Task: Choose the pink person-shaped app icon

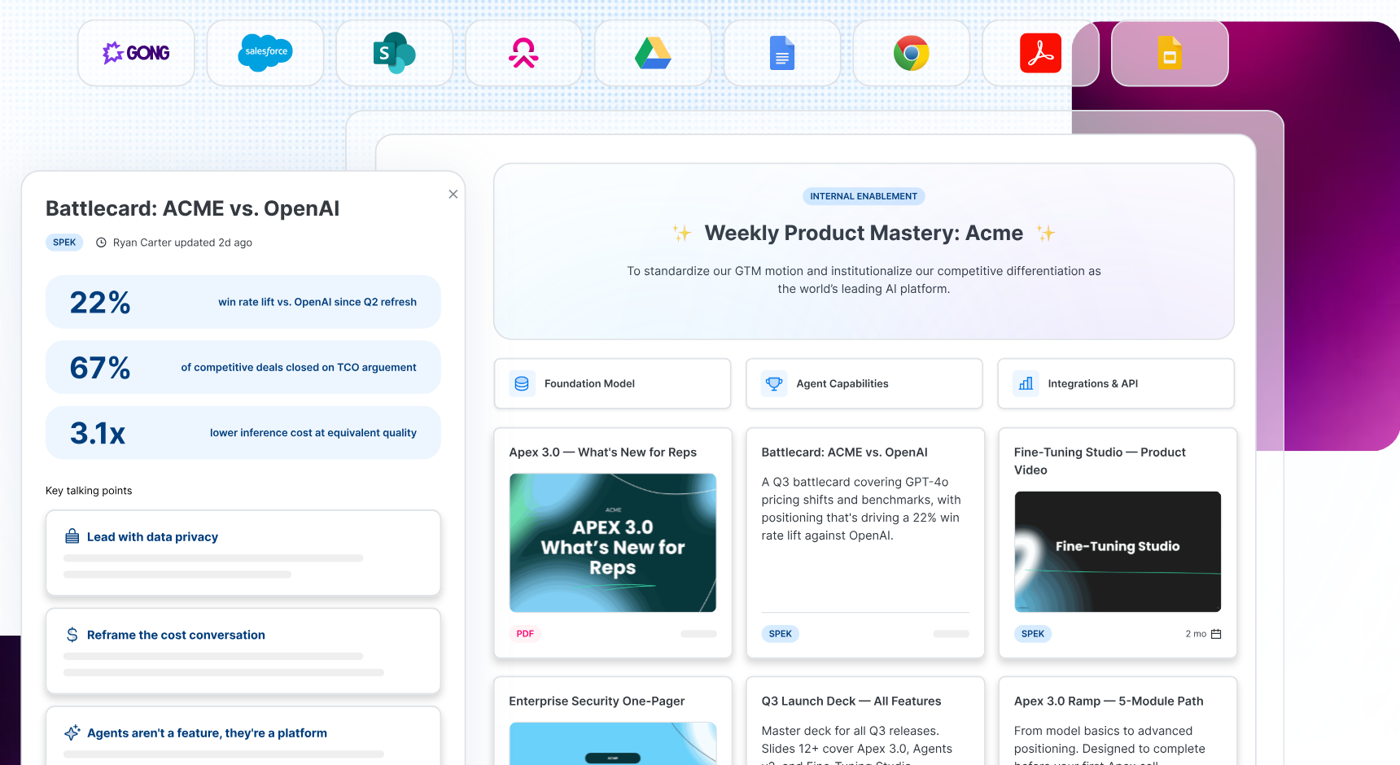Action: pos(523,53)
